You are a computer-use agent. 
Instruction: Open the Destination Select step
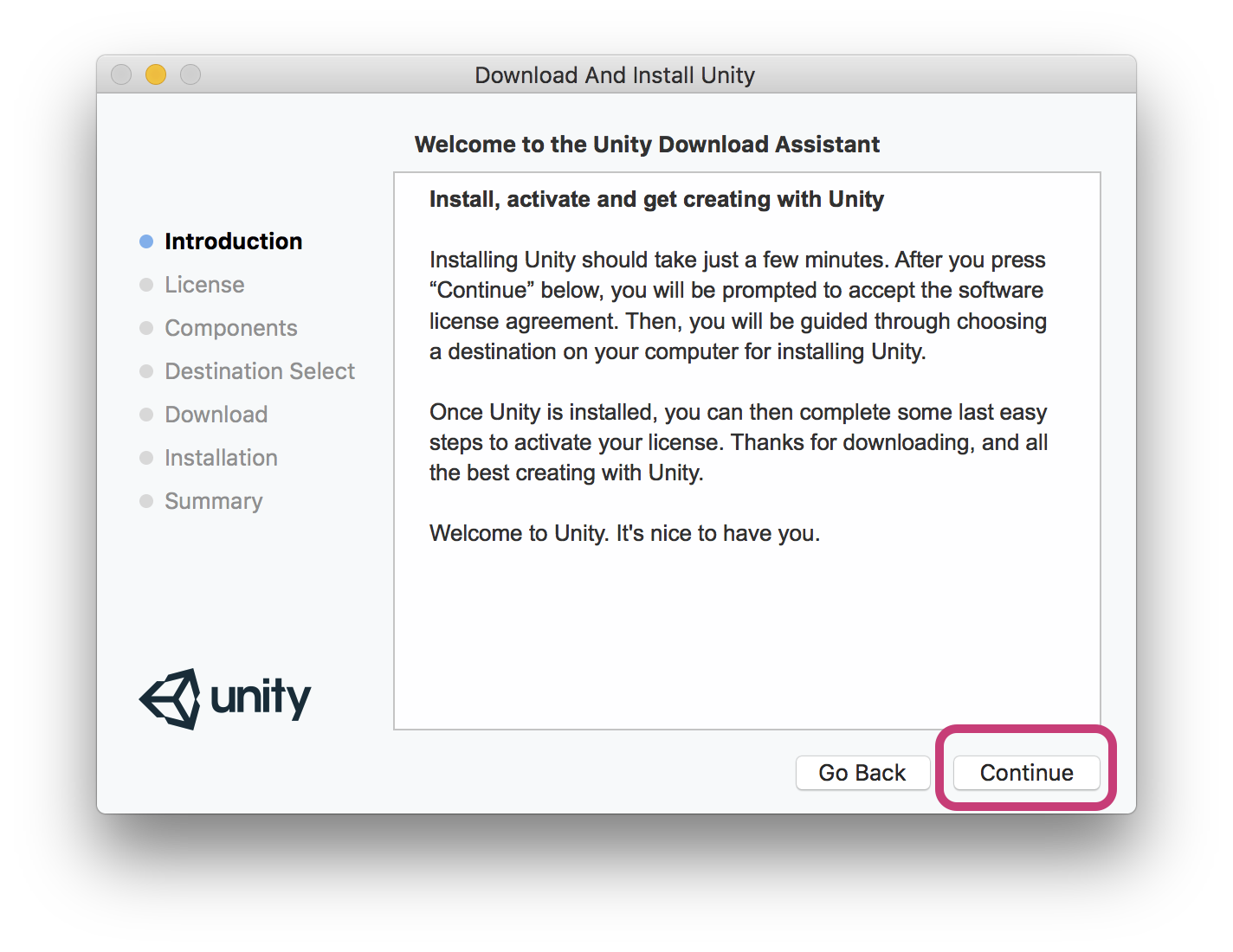click(260, 370)
